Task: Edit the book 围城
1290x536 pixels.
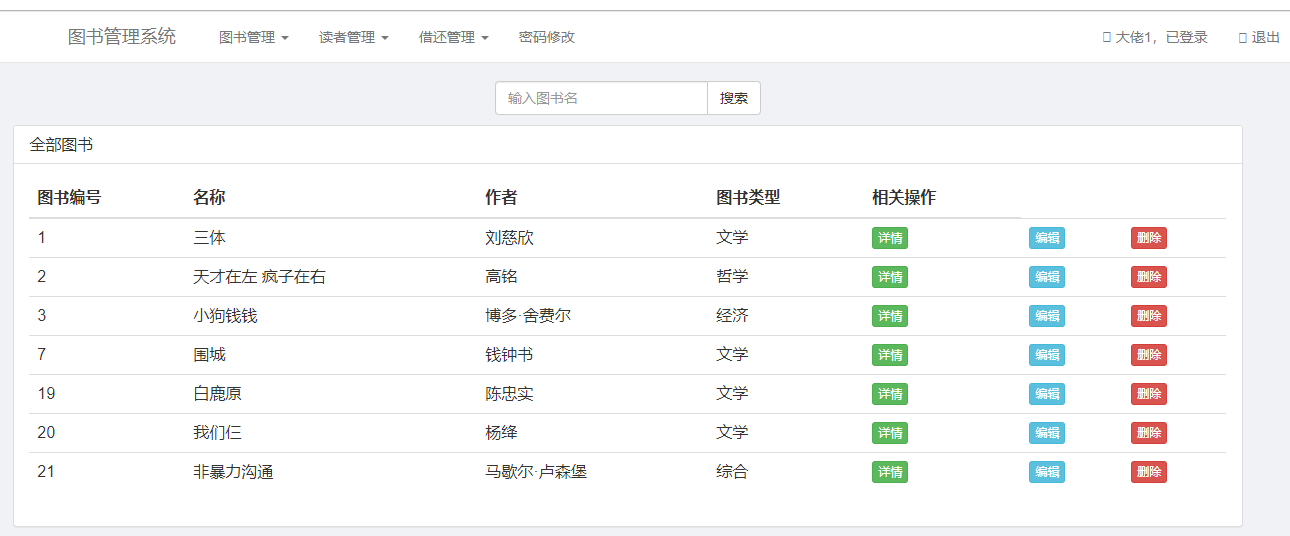Action: tap(1046, 355)
